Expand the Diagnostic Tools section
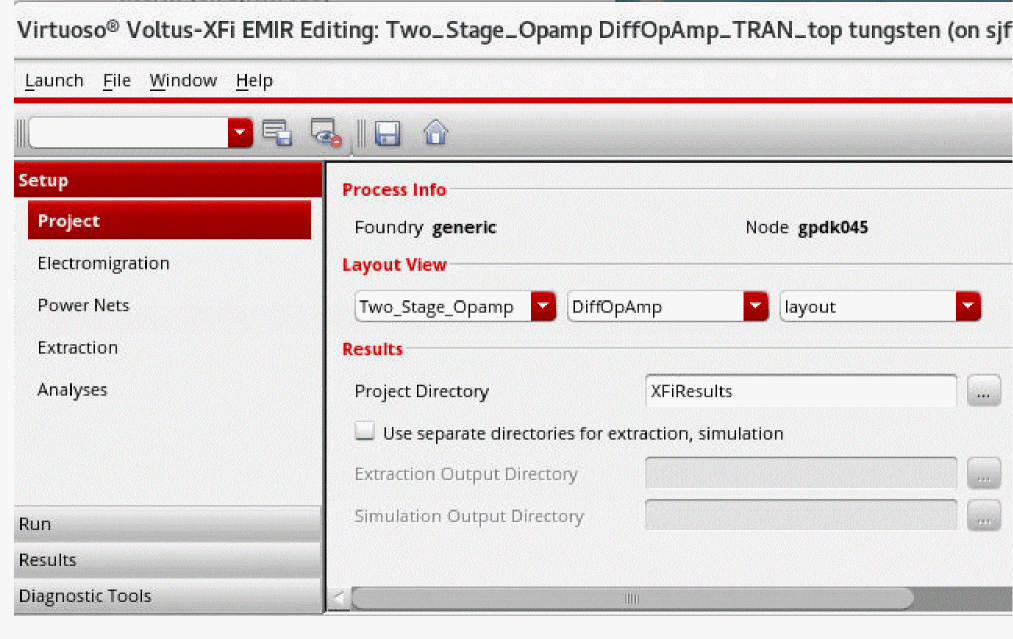 168,596
